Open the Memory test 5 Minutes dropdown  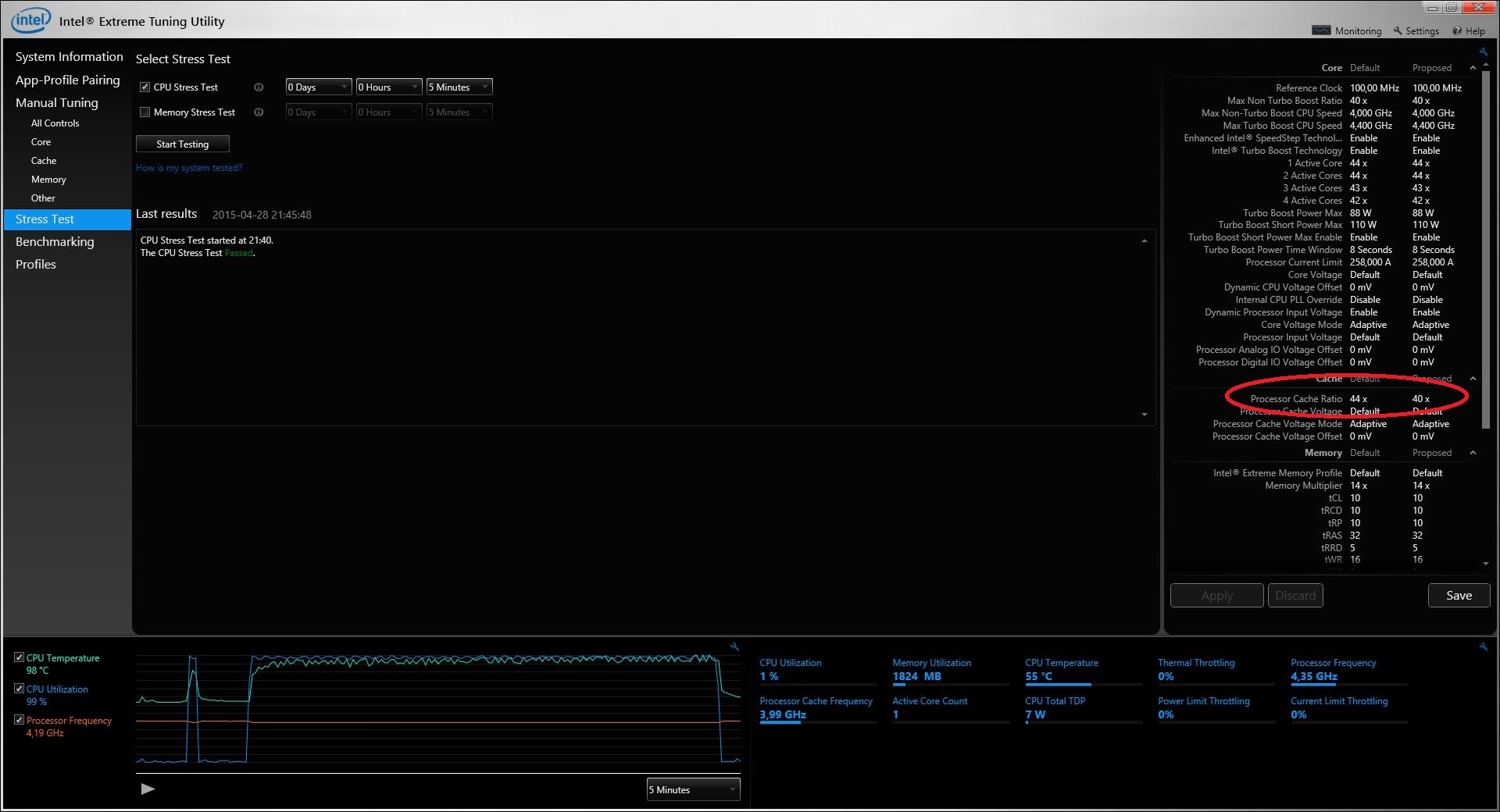[459, 112]
